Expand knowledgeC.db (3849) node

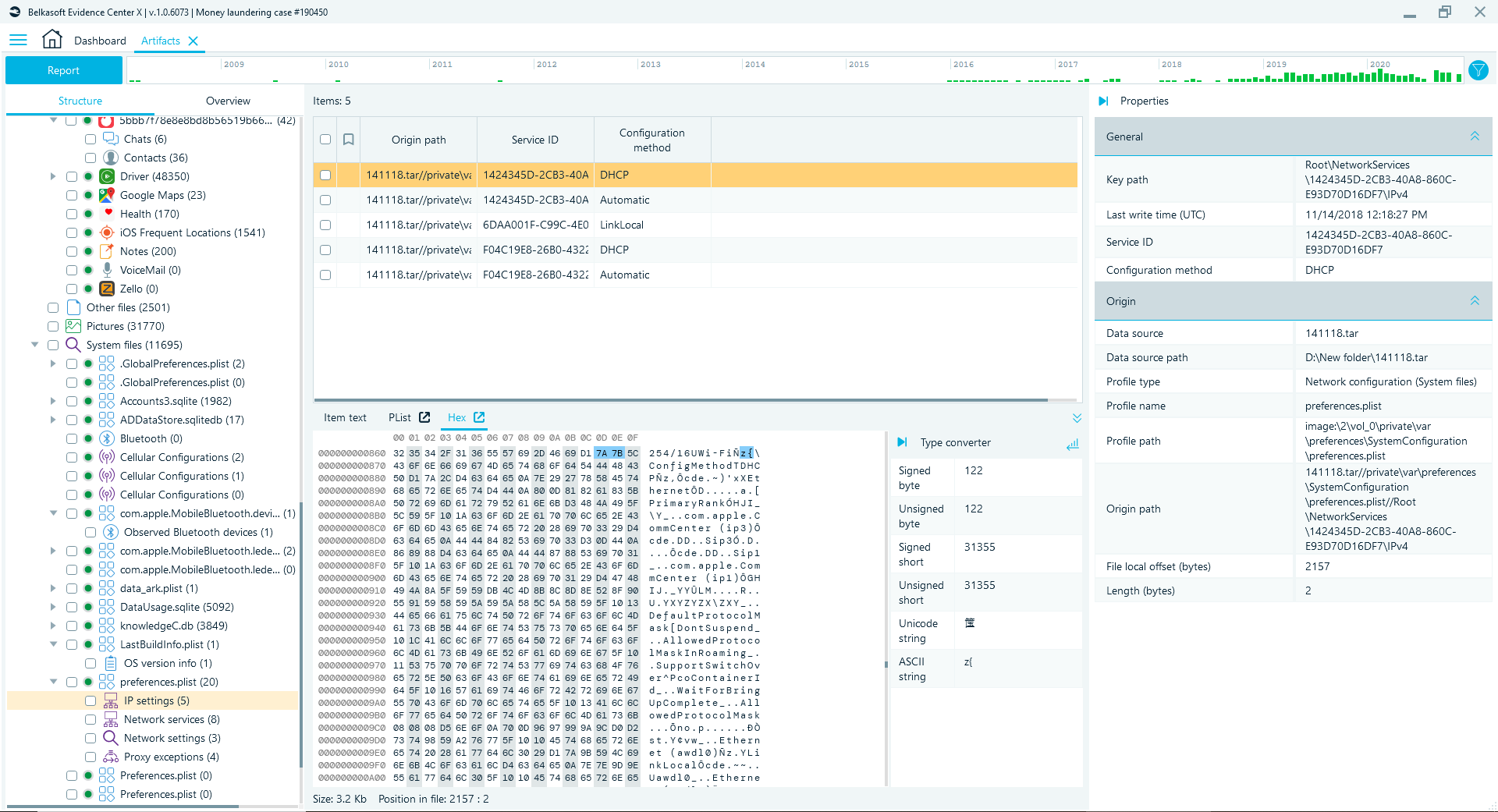(x=53, y=626)
